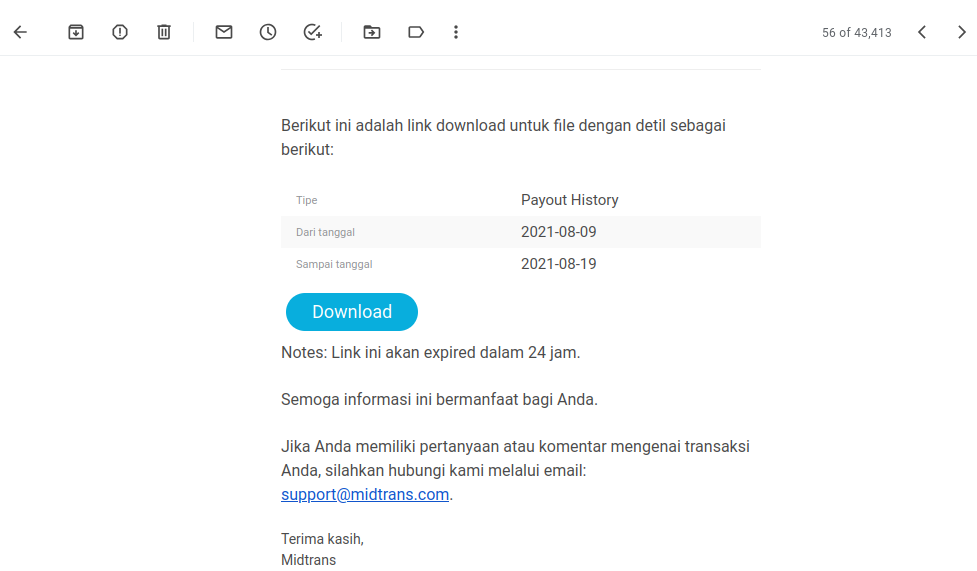Open the support@midtrans.com email link
Image resolution: width=977 pixels, height=571 pixels.
[x=365, y=494]
